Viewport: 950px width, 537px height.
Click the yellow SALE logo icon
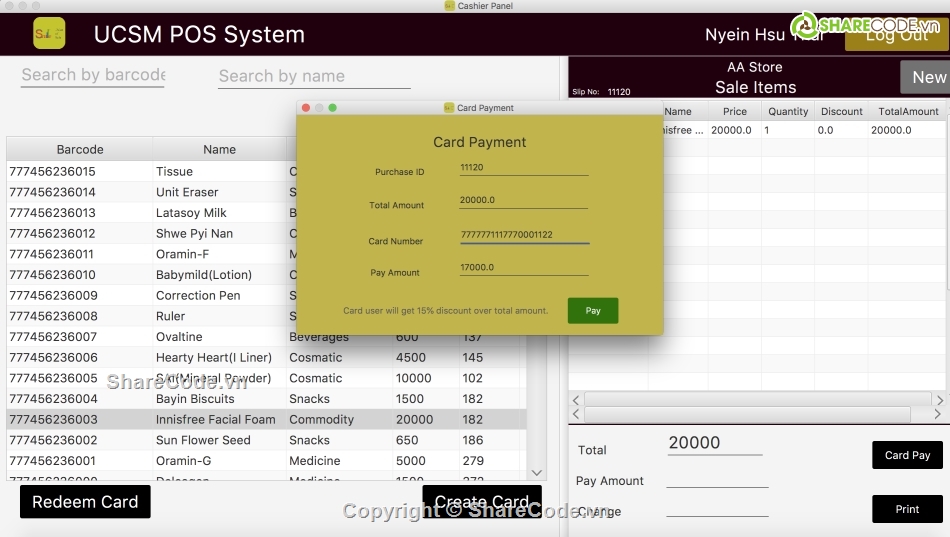click(x=49, y=34)
